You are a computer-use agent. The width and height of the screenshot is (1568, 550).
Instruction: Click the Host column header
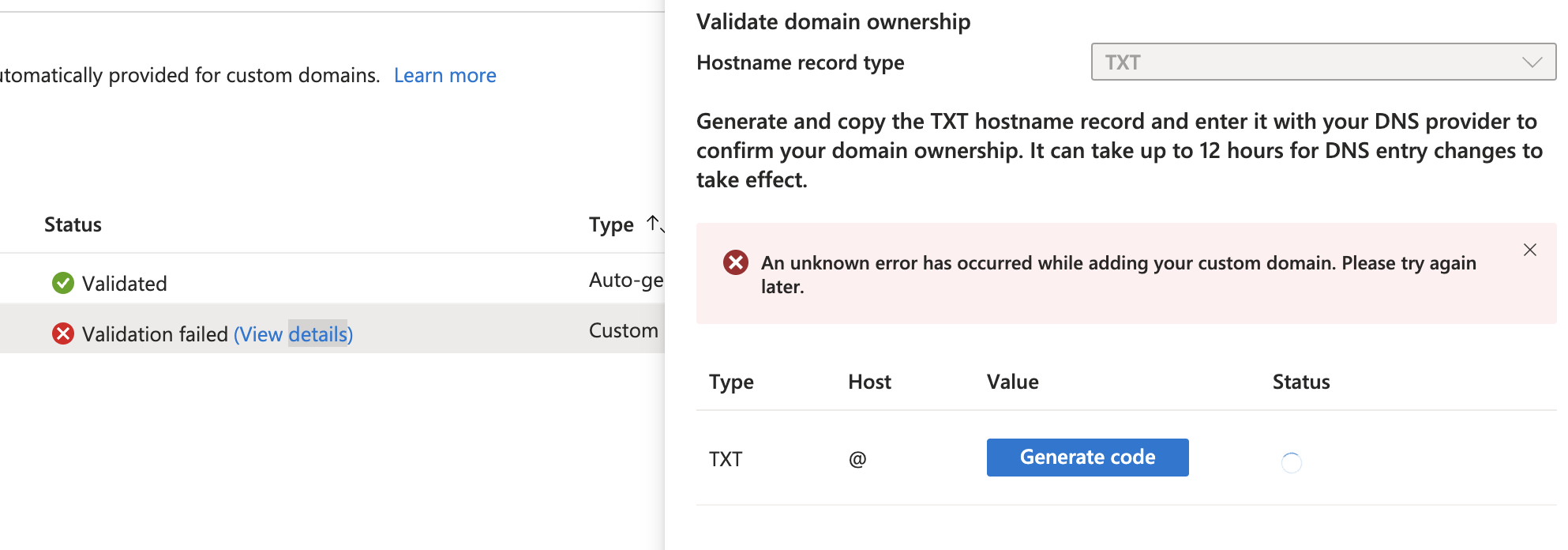point(869,382)
